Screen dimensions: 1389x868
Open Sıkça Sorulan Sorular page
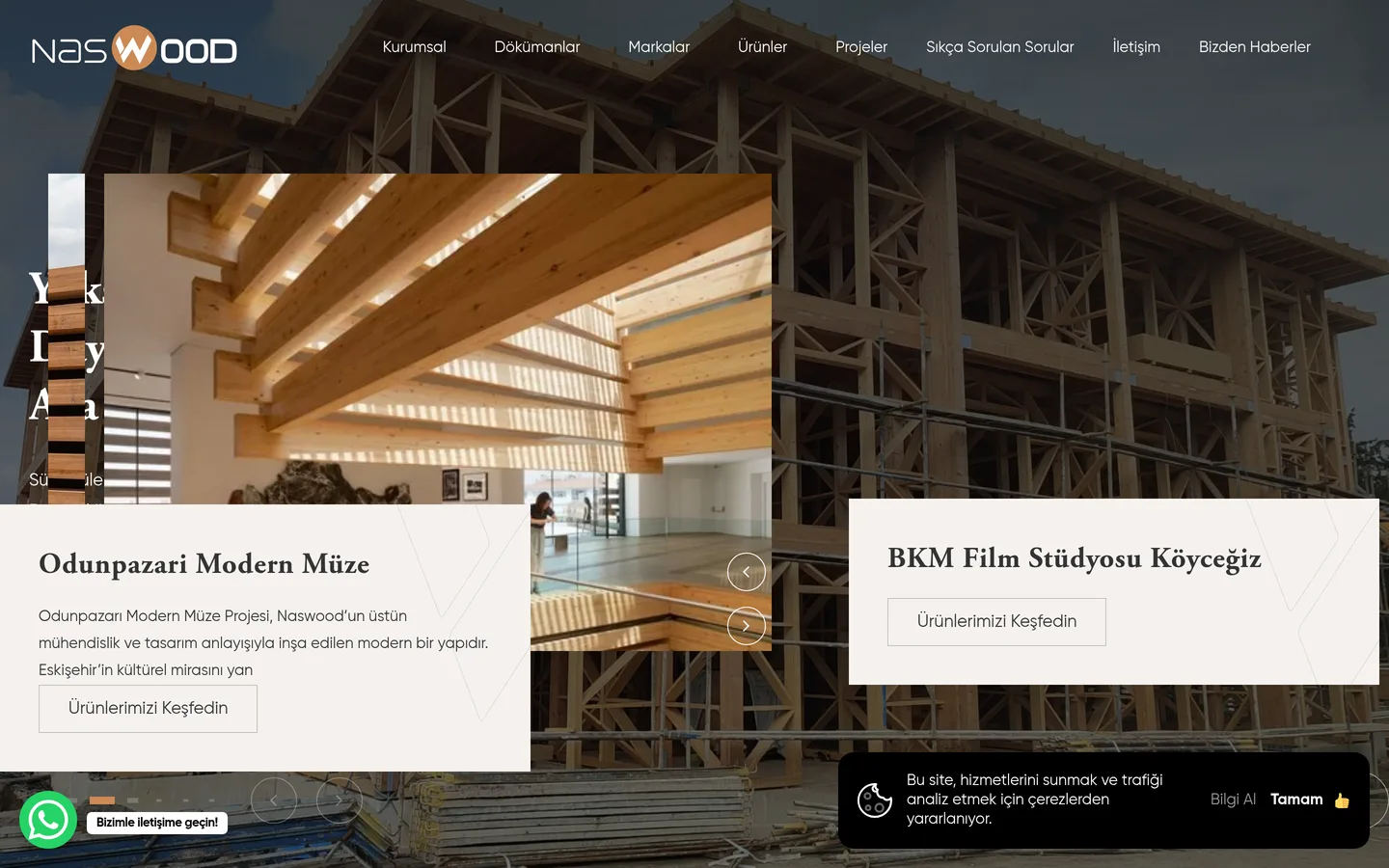click(1000, 46)
